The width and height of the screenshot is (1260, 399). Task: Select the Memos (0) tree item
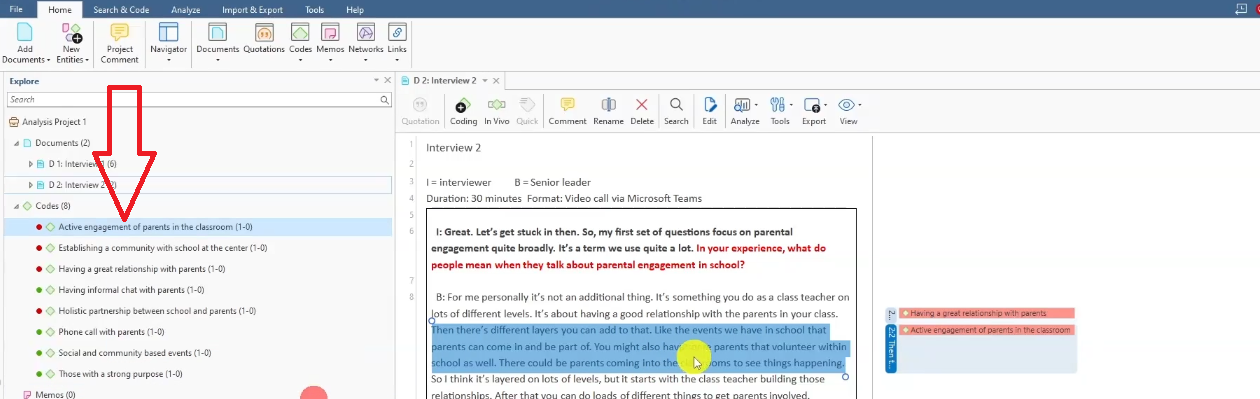click(x=48, y=395)
